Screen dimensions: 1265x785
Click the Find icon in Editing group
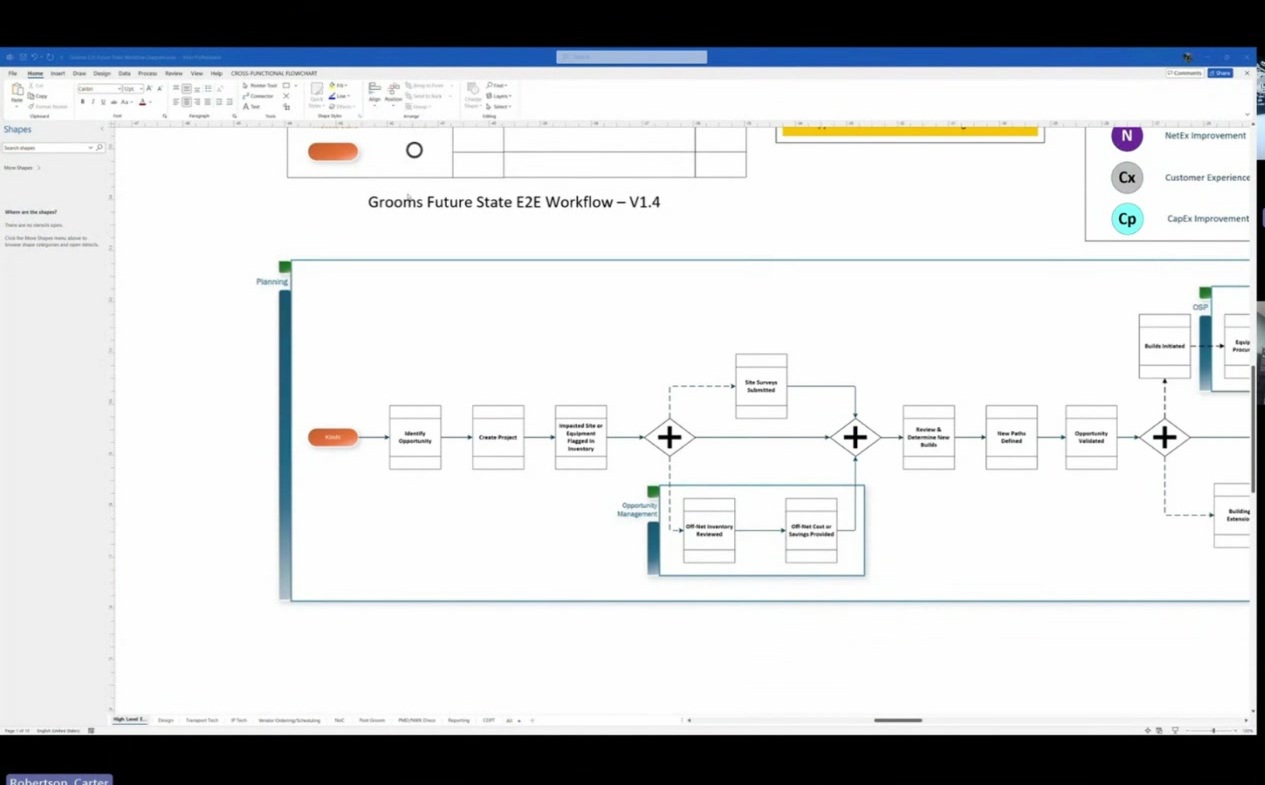tap(496, 86)
